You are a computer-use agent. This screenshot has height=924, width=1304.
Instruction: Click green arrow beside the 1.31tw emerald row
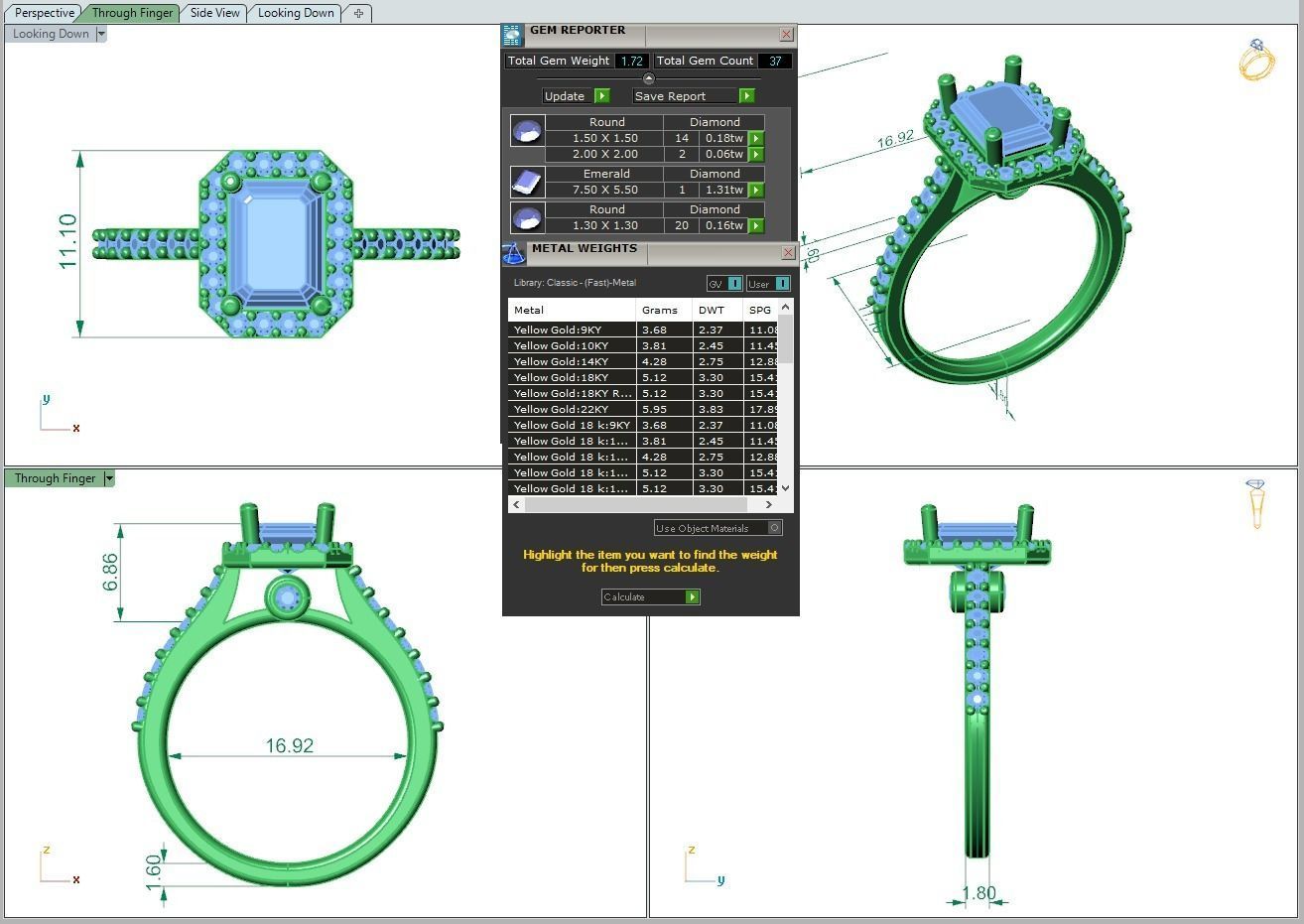coord(754,190)
